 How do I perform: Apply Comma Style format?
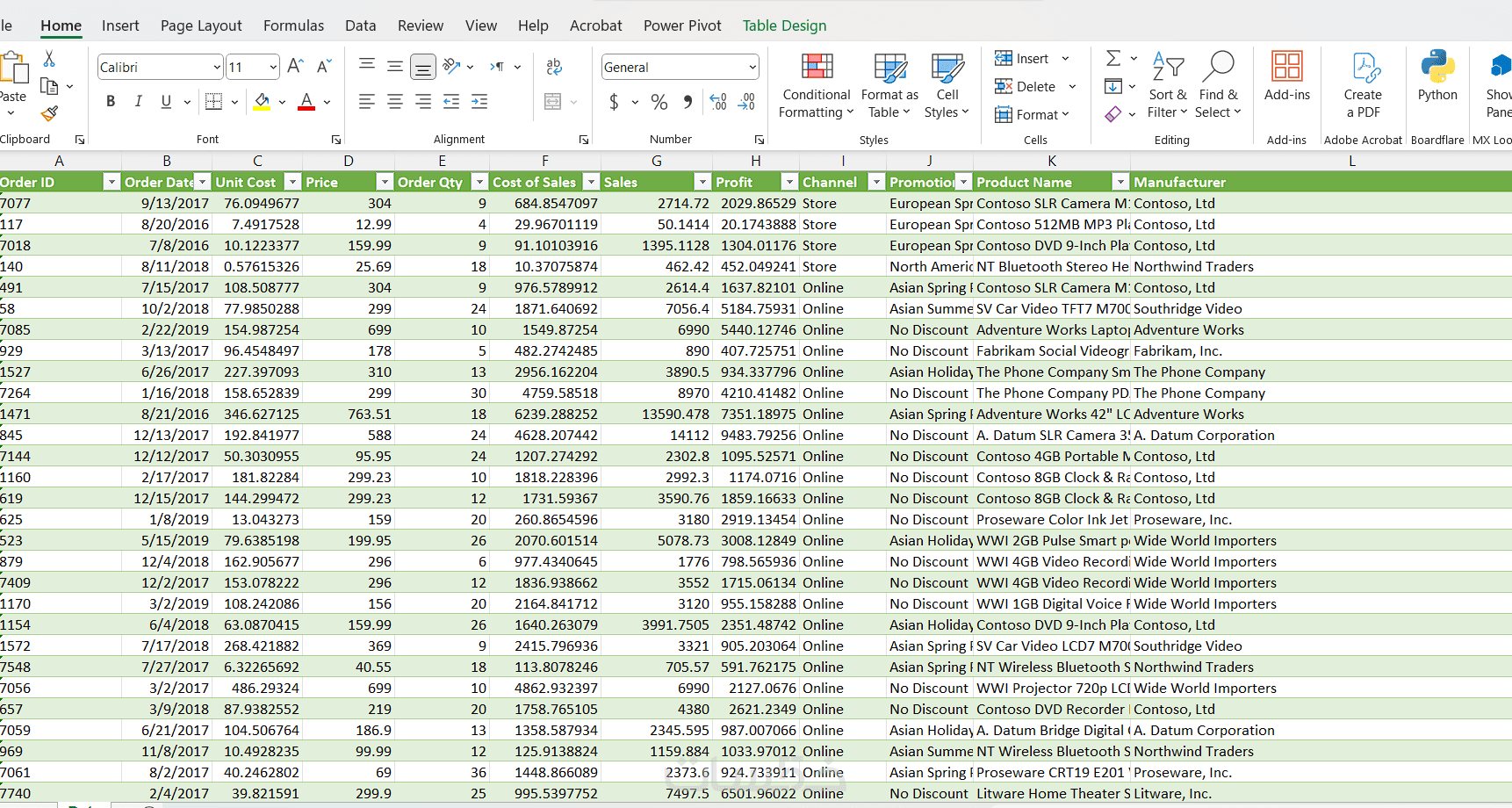(x=688, y=102)
